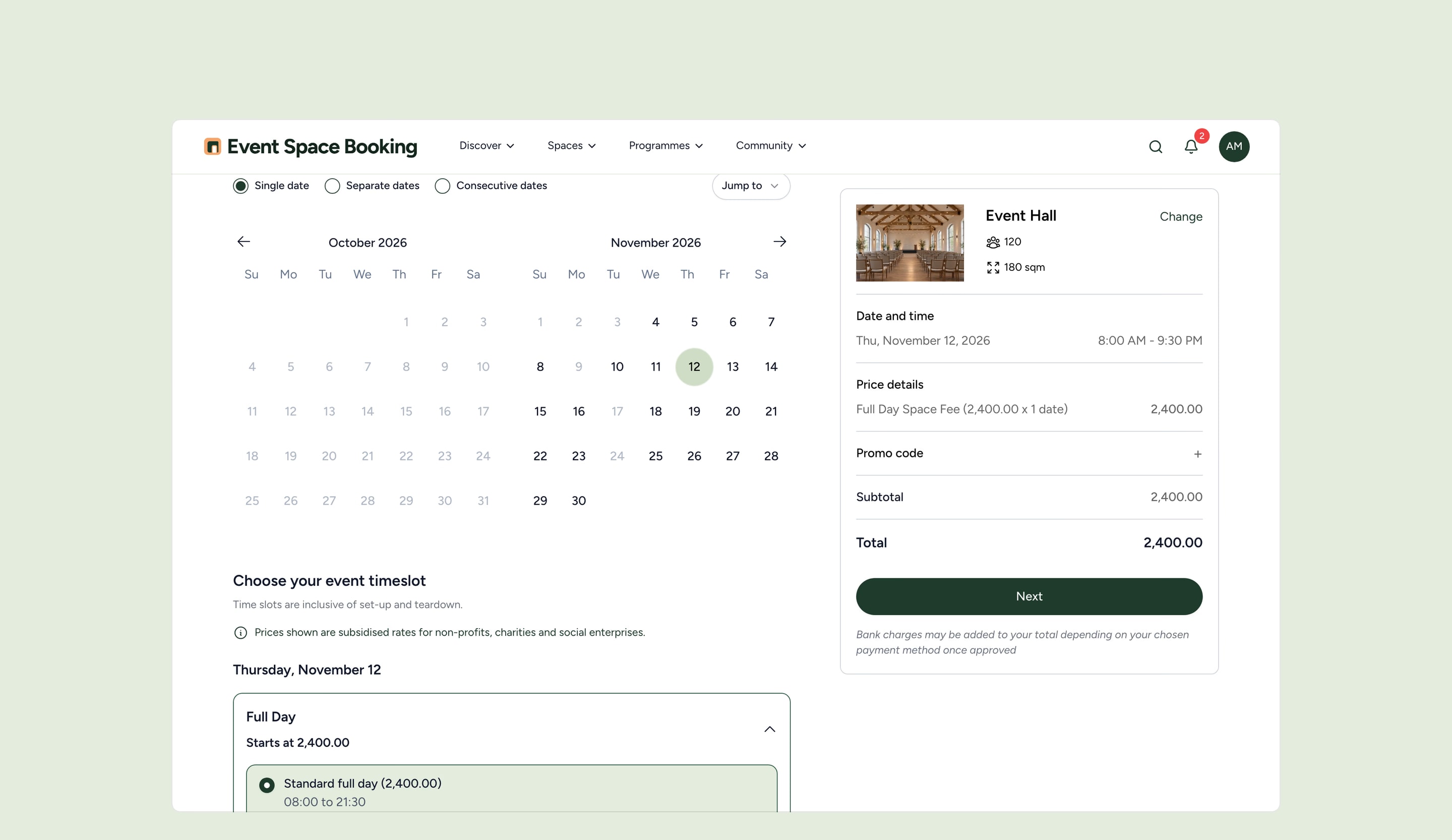Select the Consecutive dates radio button
The width and height of the screenshot is (1452, 840).
[x=442, y=186]
